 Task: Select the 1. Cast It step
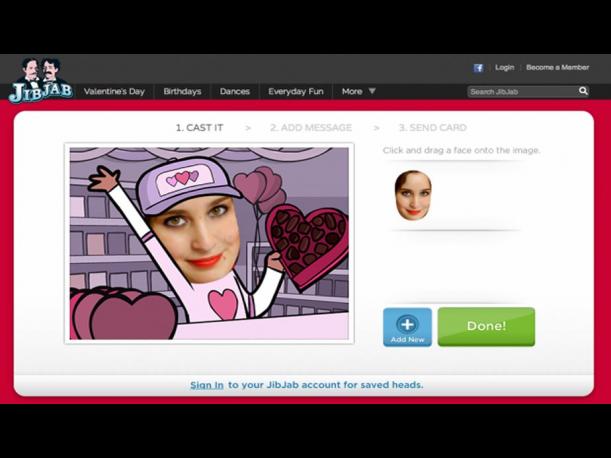[199, 128]
